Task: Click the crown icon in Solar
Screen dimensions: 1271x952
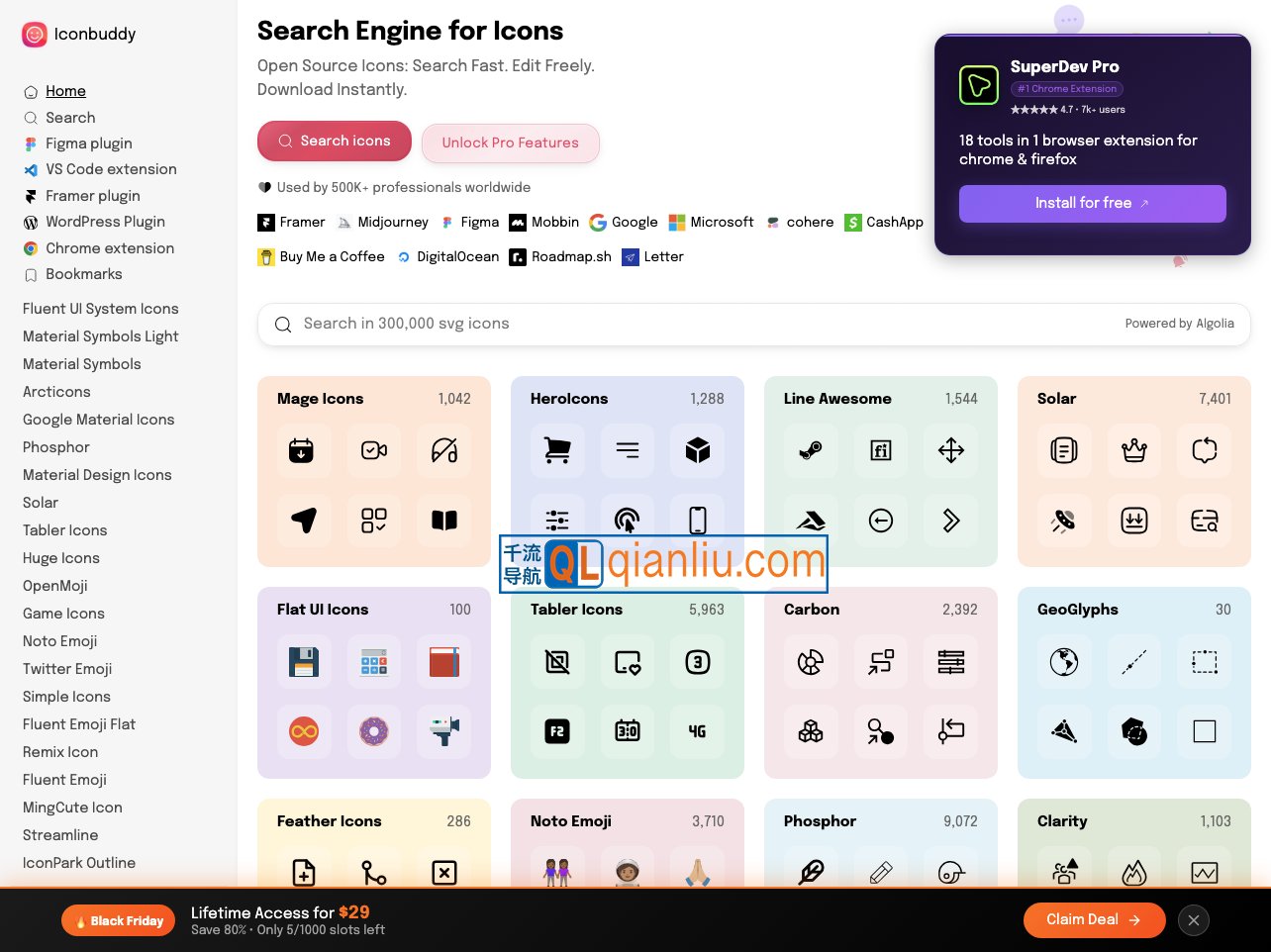Action: point(1133,450)
